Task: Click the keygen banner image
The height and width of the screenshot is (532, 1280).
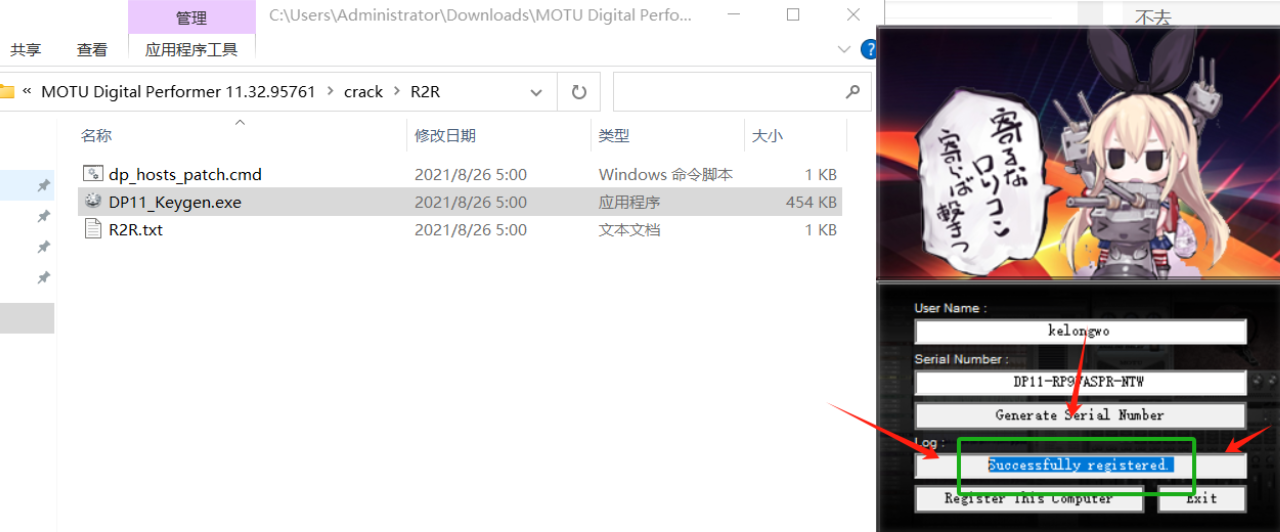Action: (1078, 153)
